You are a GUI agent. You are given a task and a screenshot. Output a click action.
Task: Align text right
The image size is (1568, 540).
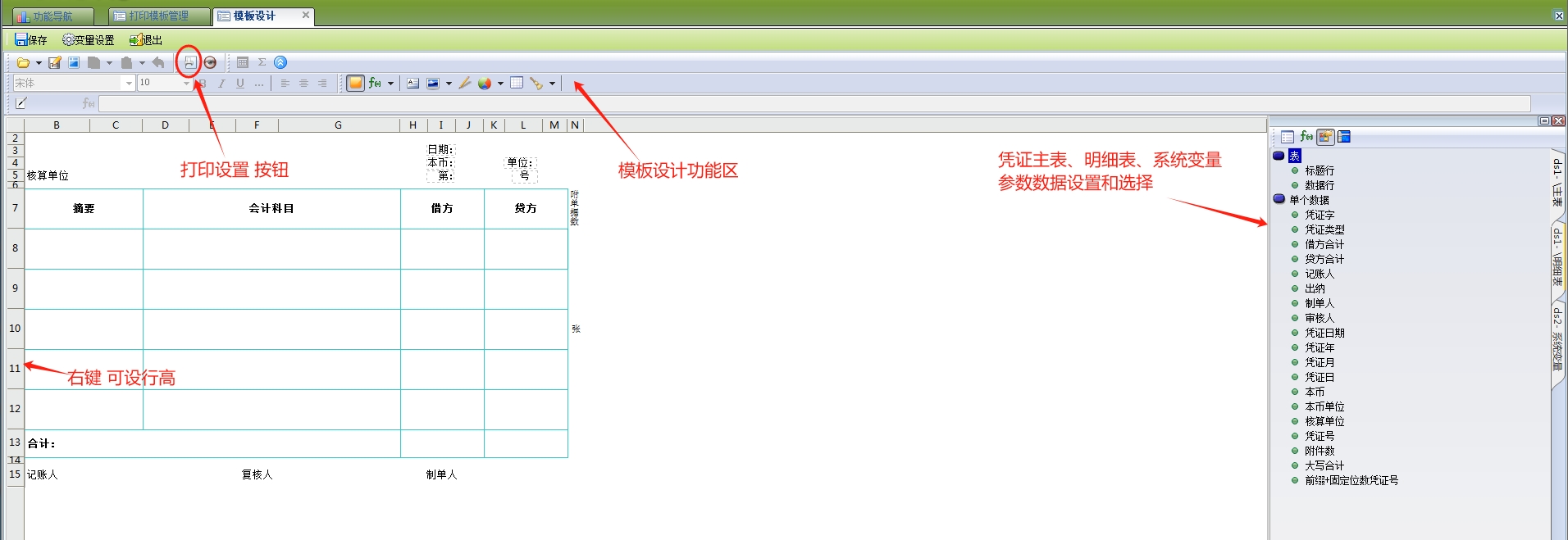(x=322, y=83)
